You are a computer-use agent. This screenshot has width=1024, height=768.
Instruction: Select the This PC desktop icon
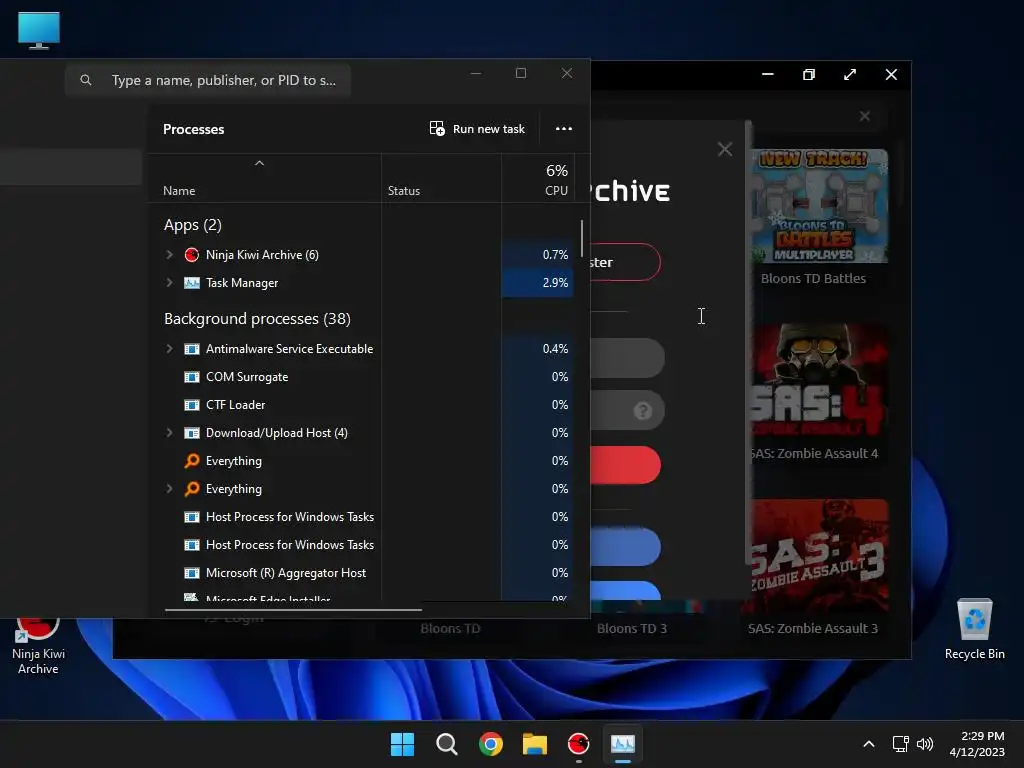[39, 30]
